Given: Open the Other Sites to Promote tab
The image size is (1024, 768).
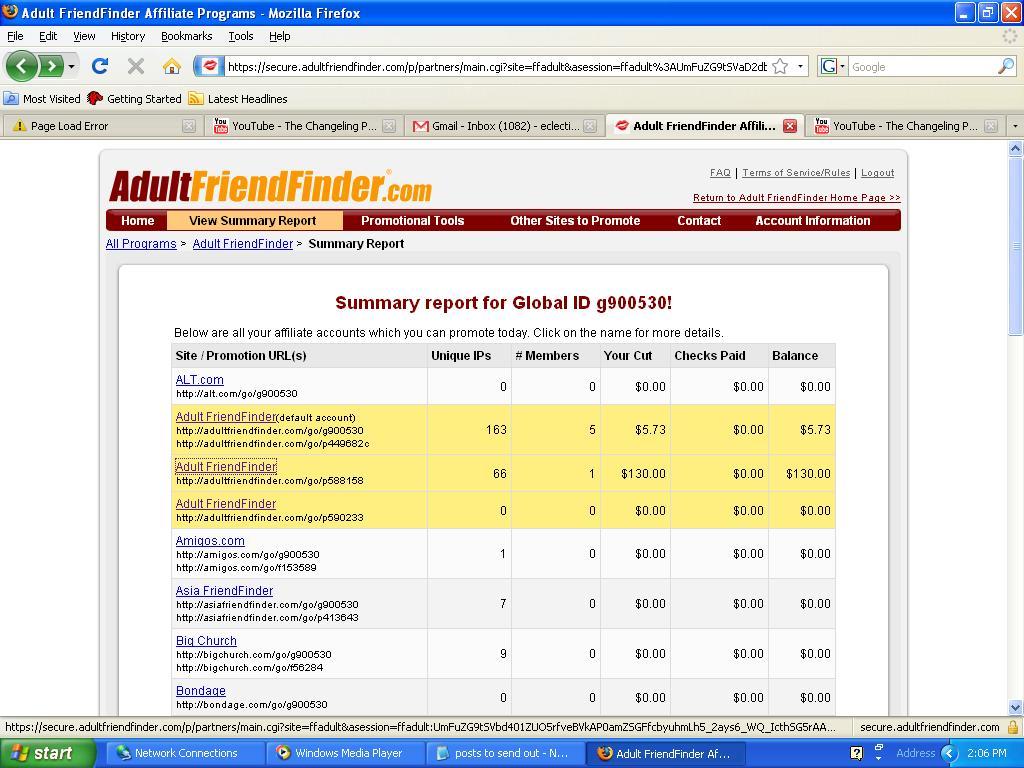Looking at the screenshot, I should (575, 221).
